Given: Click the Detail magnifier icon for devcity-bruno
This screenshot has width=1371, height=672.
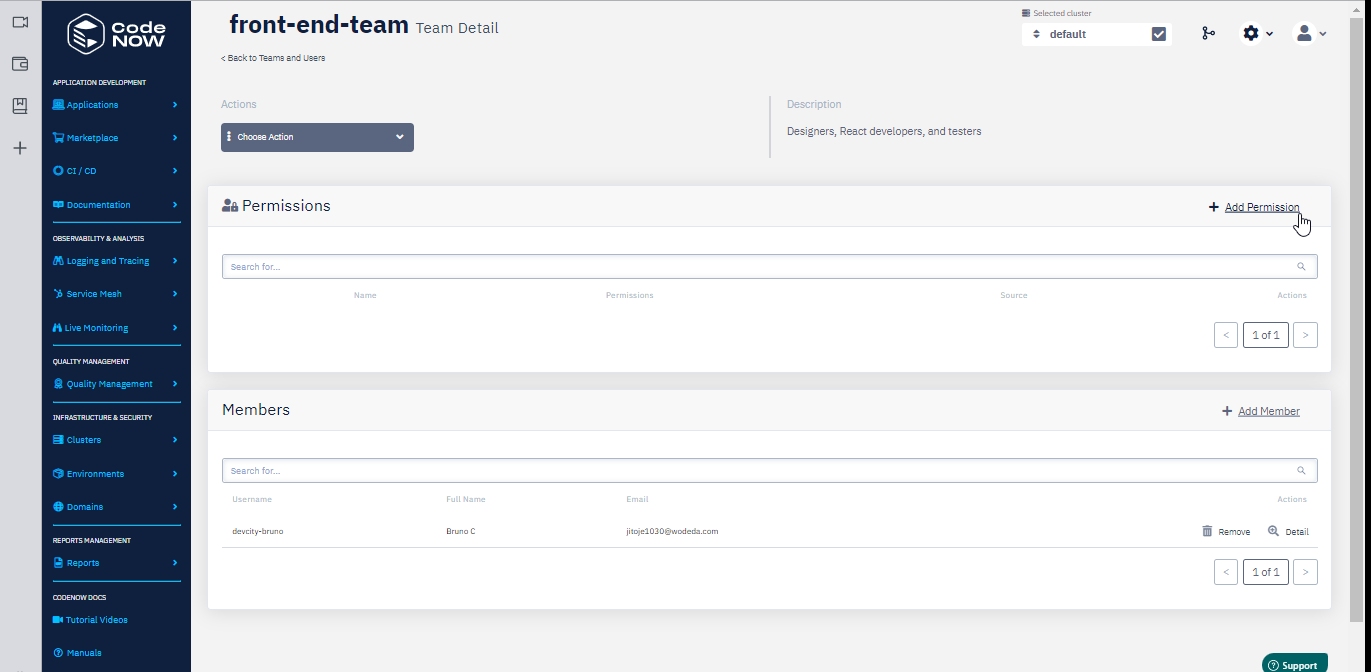Looking at the screenshot, I should [x=1273, y=531].
